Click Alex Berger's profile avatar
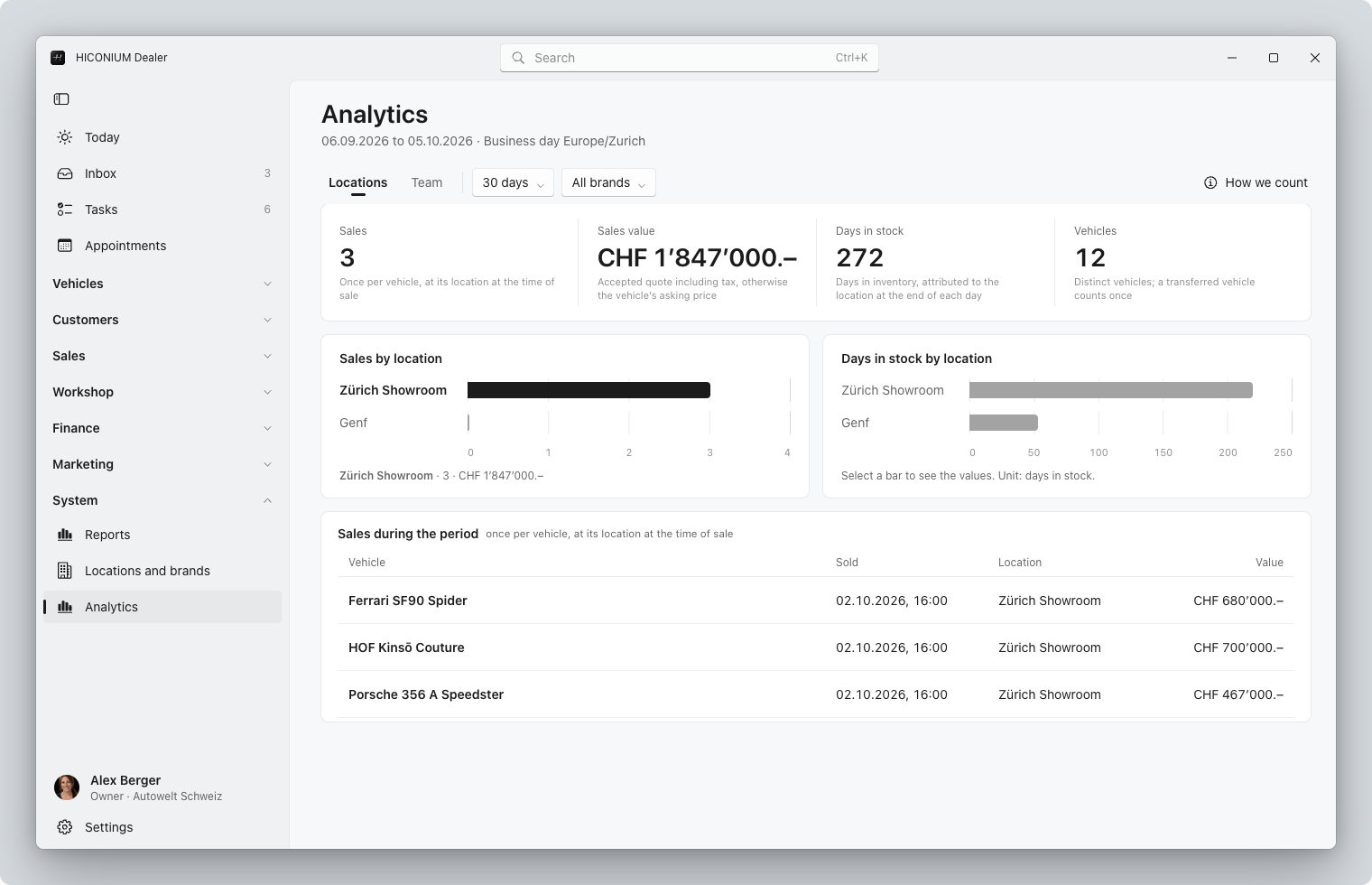Screen dimensions: 1372x885 tap(67, 787)
